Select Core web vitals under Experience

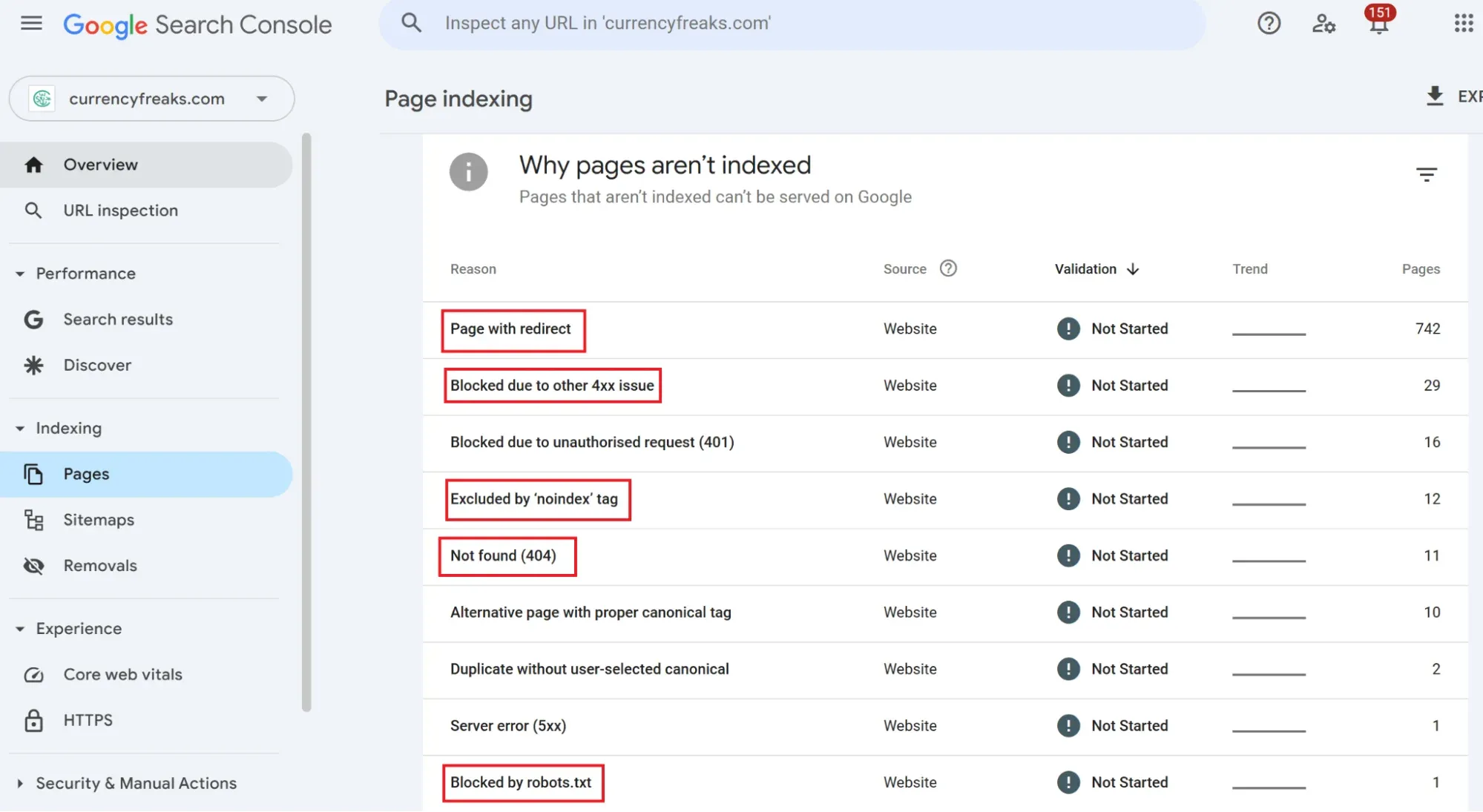pos(122,675)
